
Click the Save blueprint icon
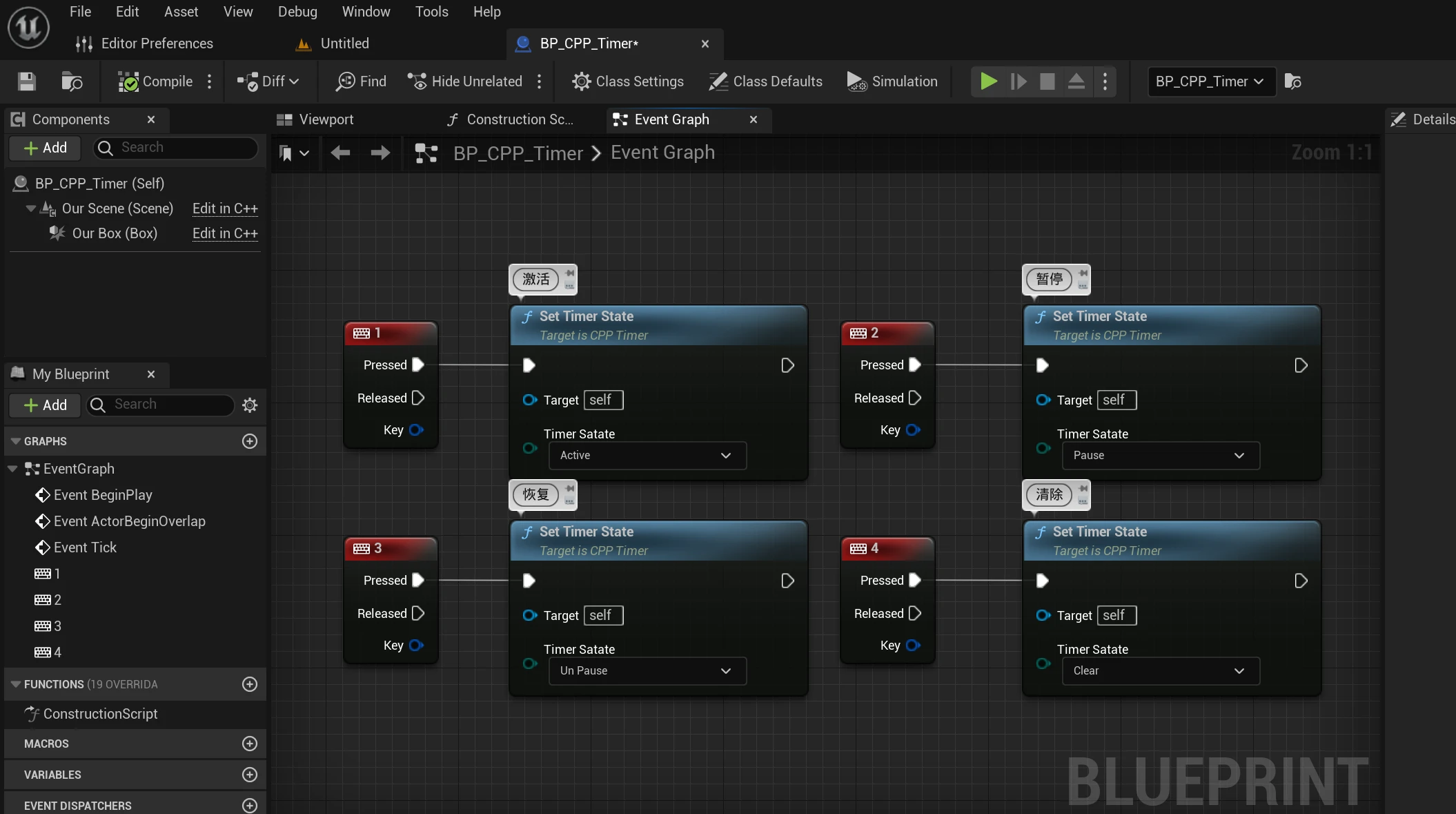point(26,81)
